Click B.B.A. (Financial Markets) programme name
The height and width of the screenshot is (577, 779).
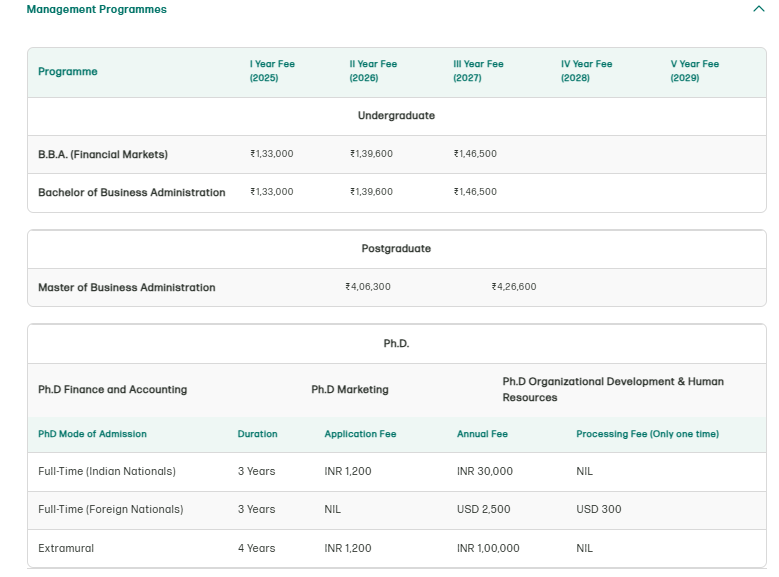click(x=102, y=154)
